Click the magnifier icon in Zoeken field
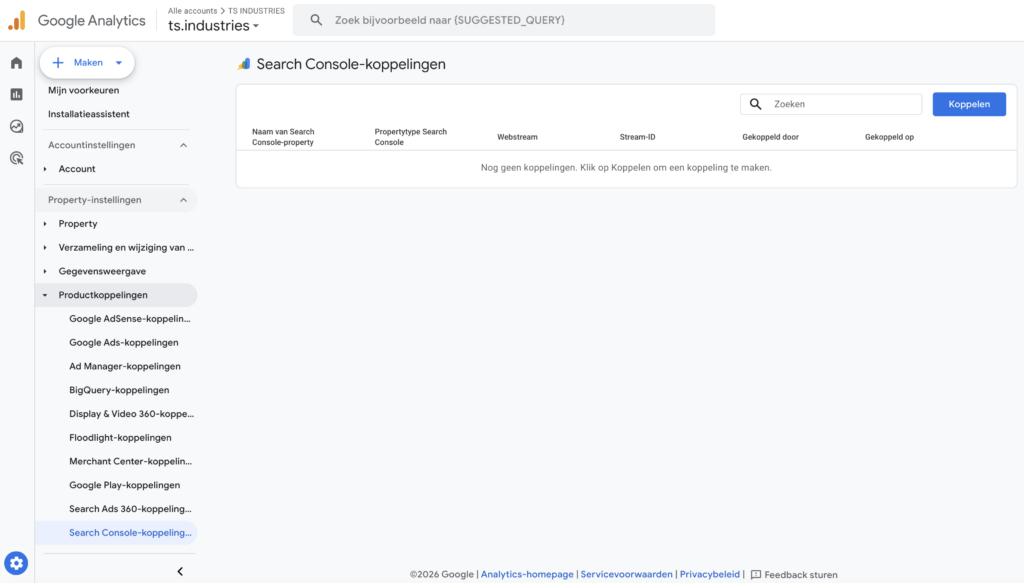1024x583 pixels. coord(756,104)
